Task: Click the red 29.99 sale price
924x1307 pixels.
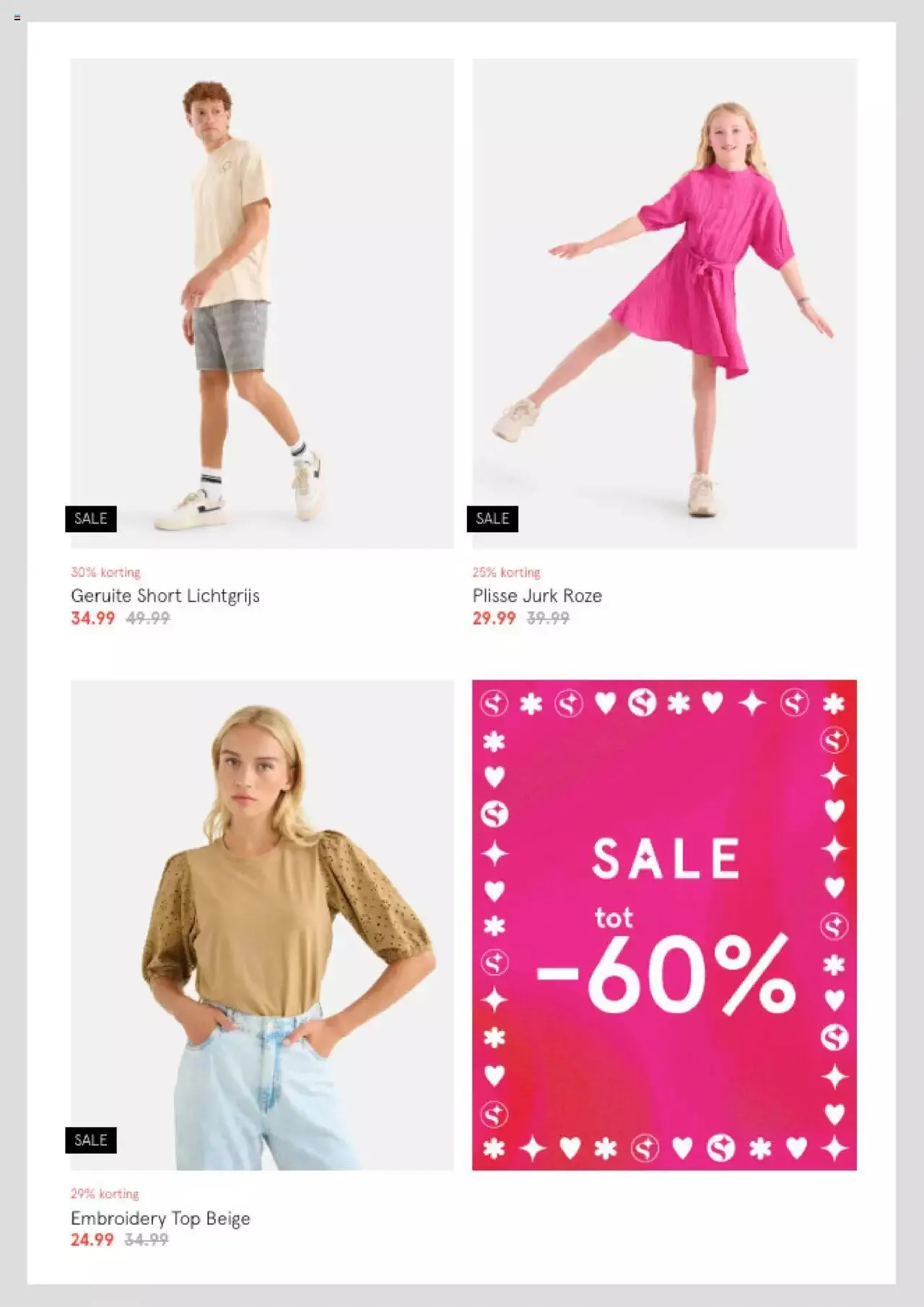Action: tap(494, 618)
